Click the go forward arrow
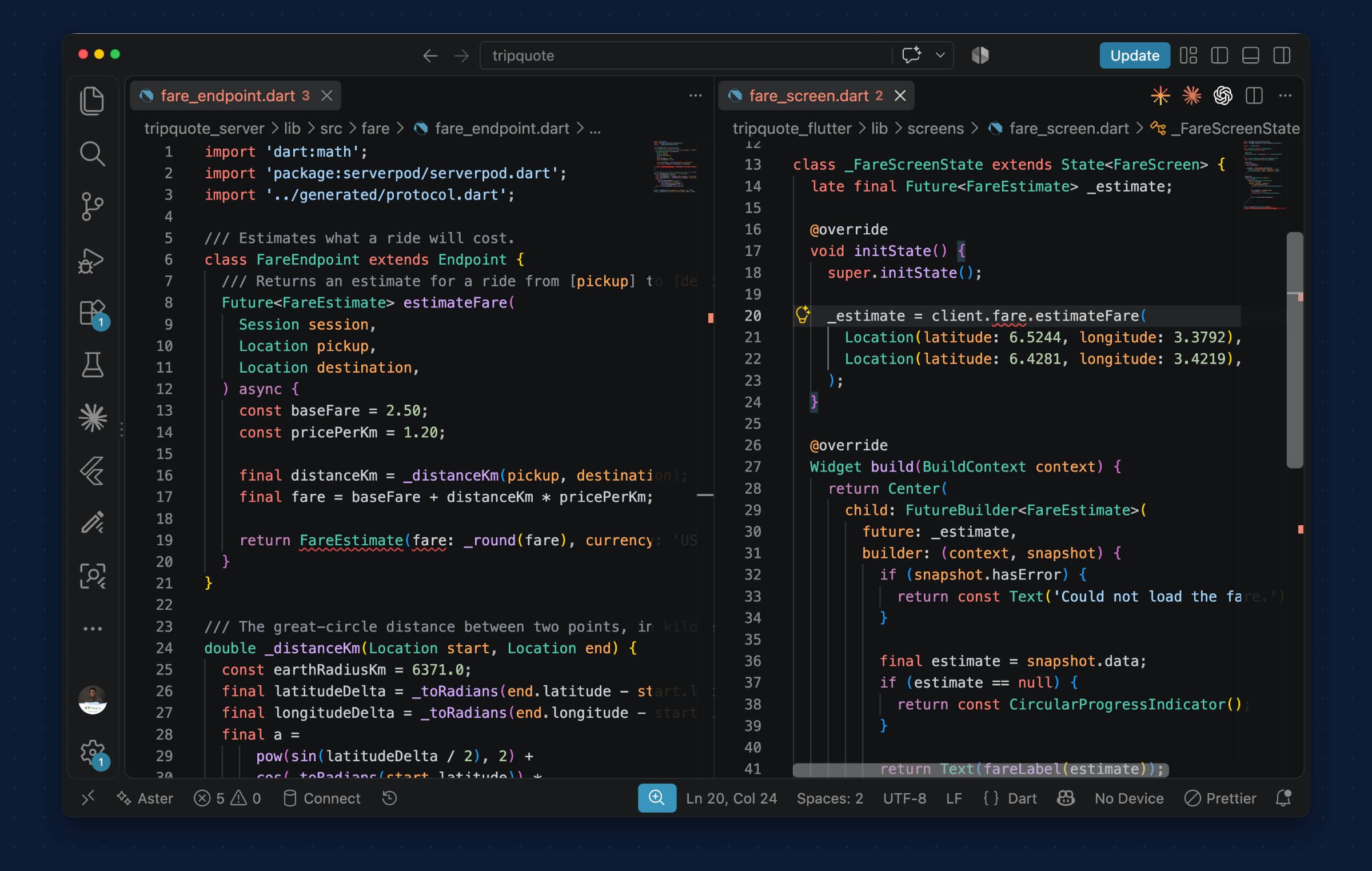The image size is (1372, 871). click(x=461, y=55)
